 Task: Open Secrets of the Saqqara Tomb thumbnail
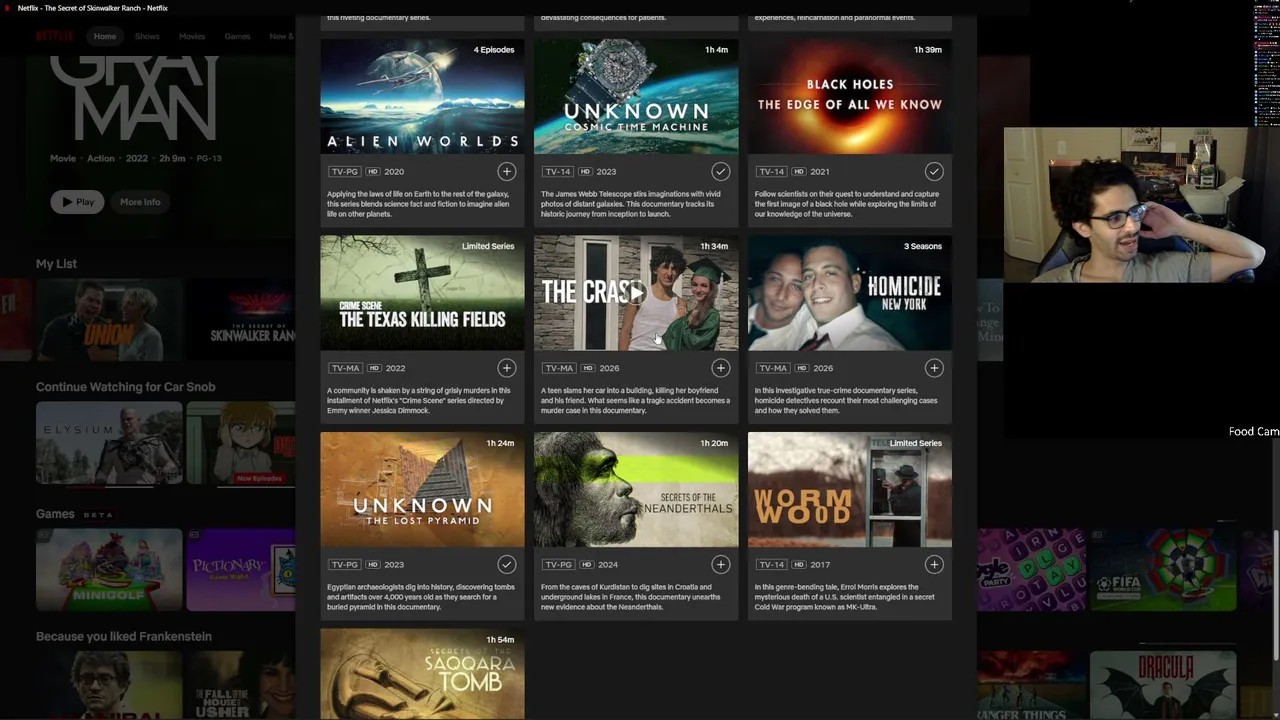pos(422,674)
